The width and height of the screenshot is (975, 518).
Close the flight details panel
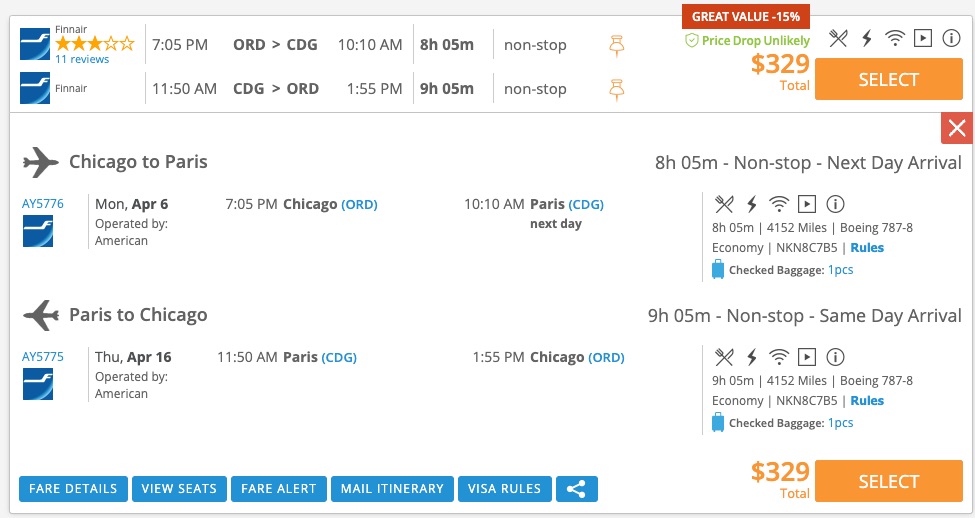point(957,128)
